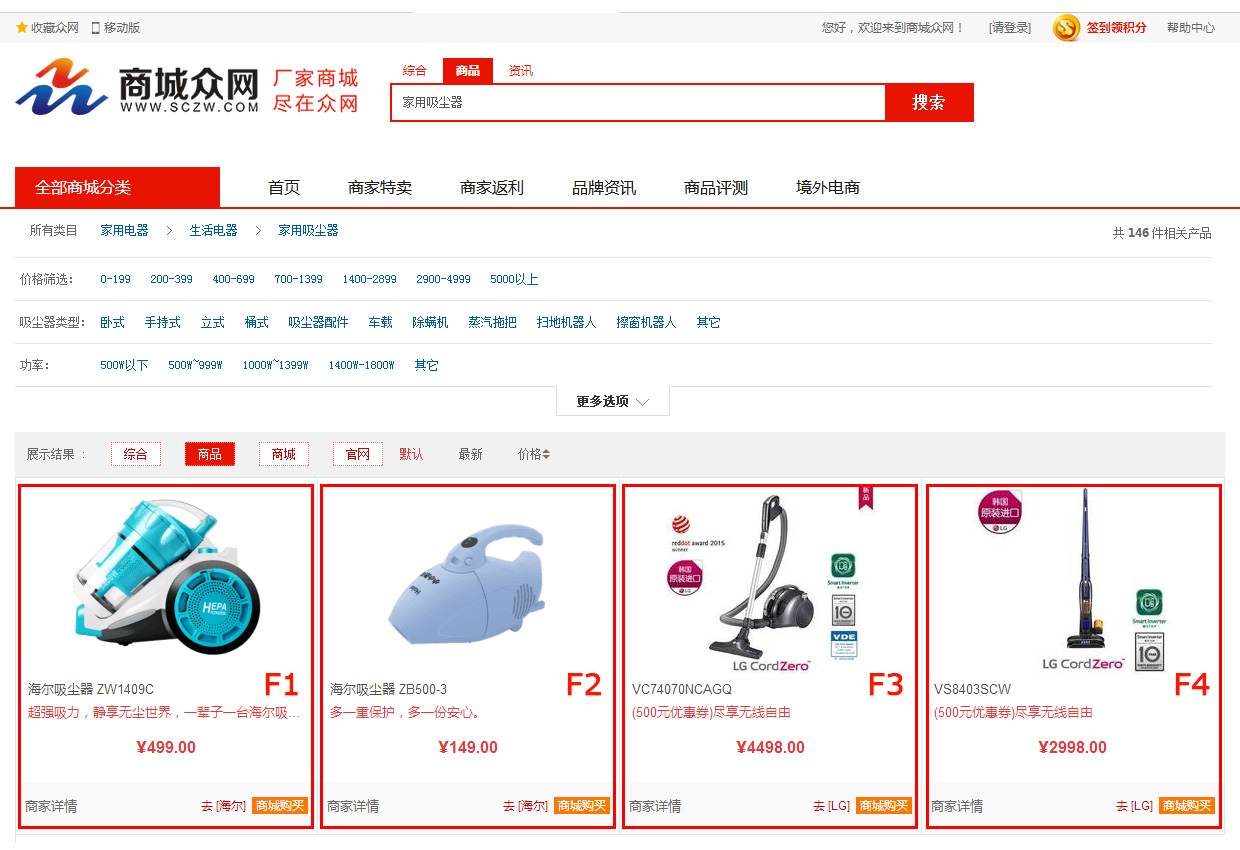Open the 商家返利 navigation item
The height and width of the screenshot is (850, 1240).
click(492, 187)
